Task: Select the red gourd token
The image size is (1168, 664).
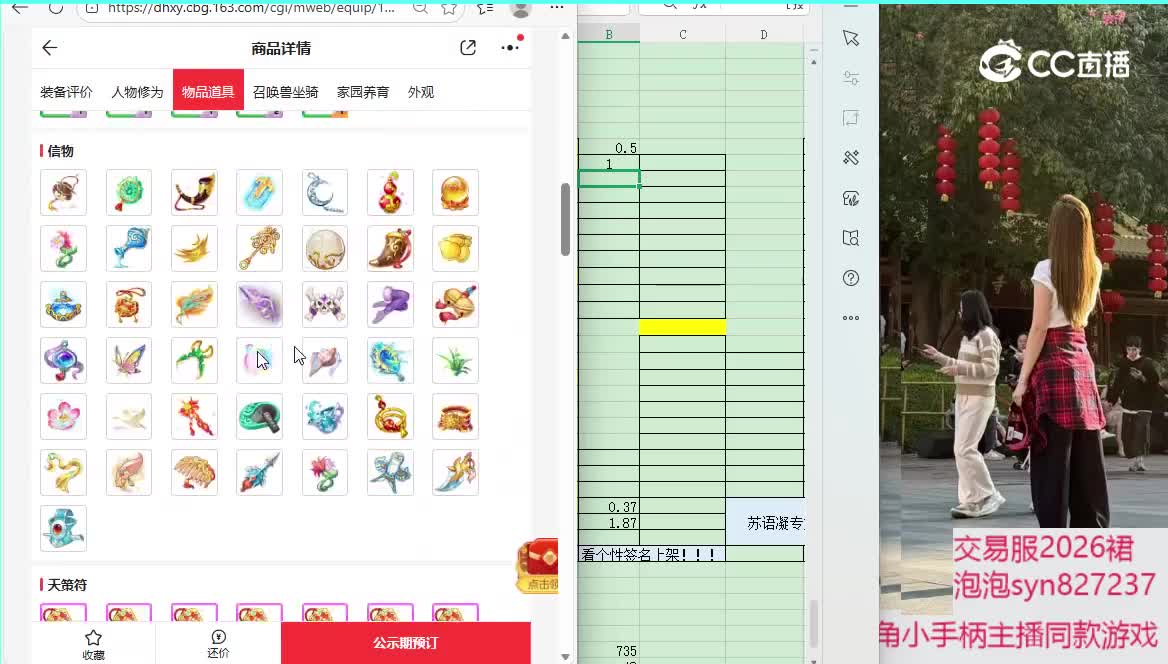Action: 390,193
